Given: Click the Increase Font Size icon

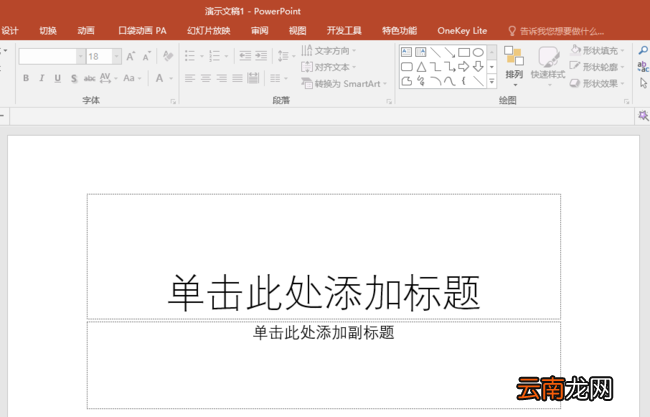Looking at the screenshot, I should (131, 56).
